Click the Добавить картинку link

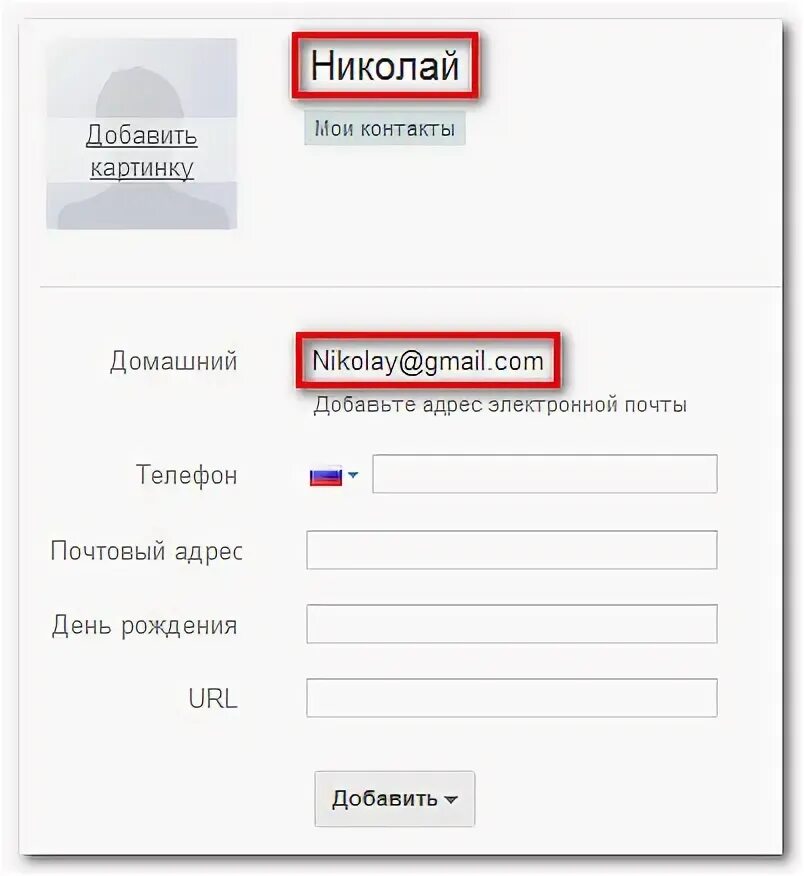(141, 151)
